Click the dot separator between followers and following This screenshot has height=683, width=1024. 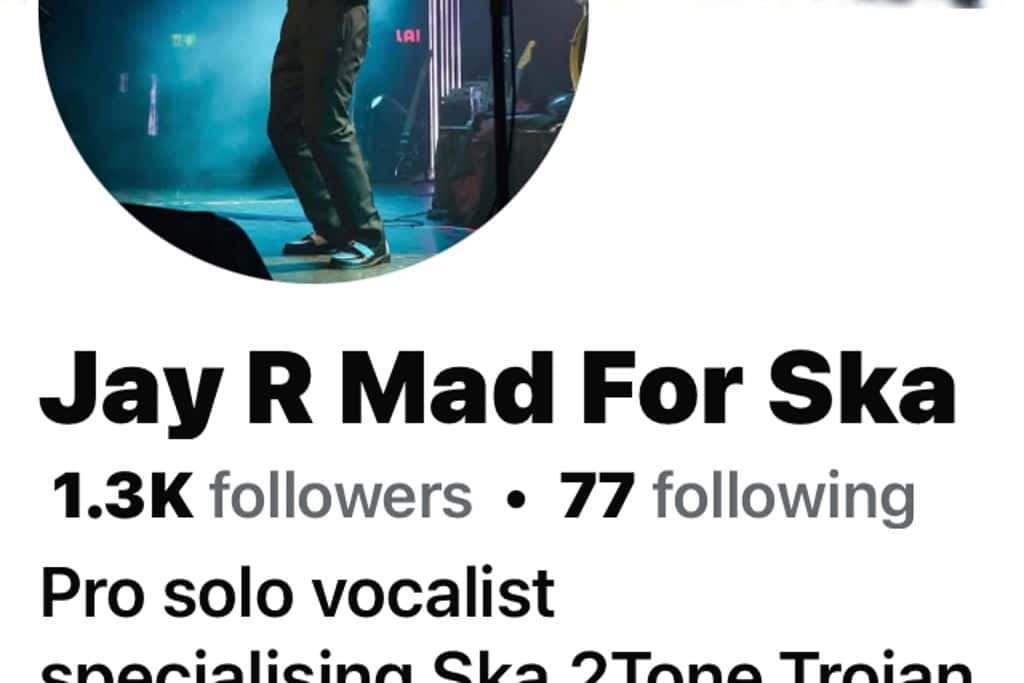(x=516, y=500)
